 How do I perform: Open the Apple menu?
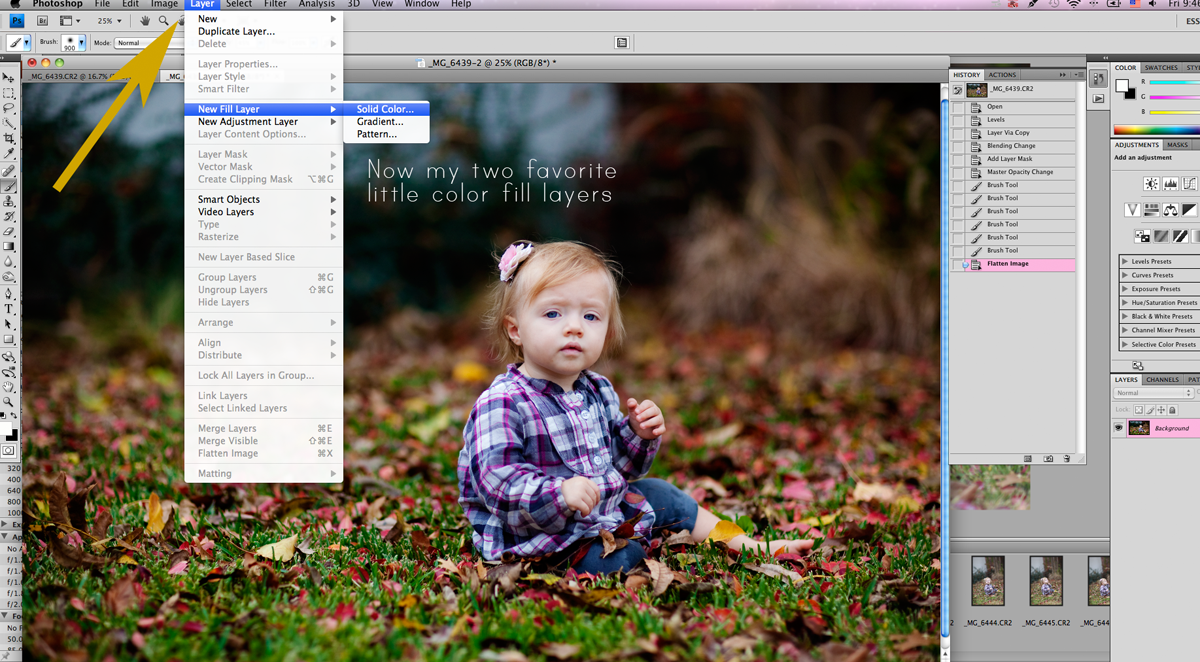(14, 4)
